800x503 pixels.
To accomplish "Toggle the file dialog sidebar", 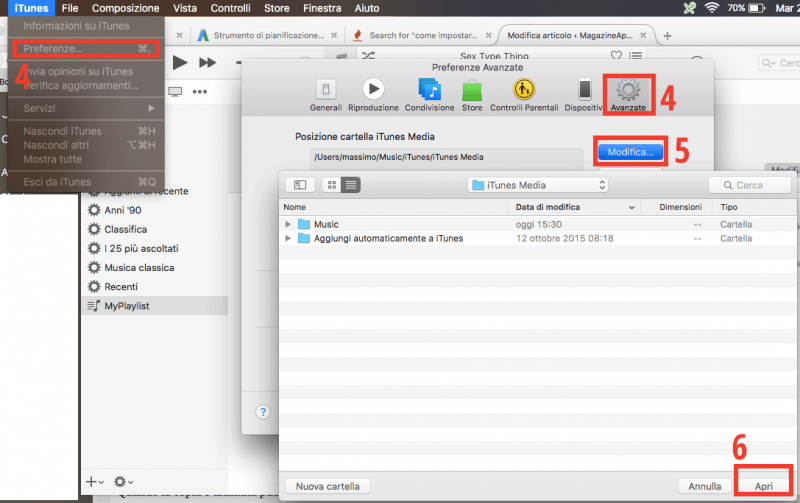I will (299, 185).
